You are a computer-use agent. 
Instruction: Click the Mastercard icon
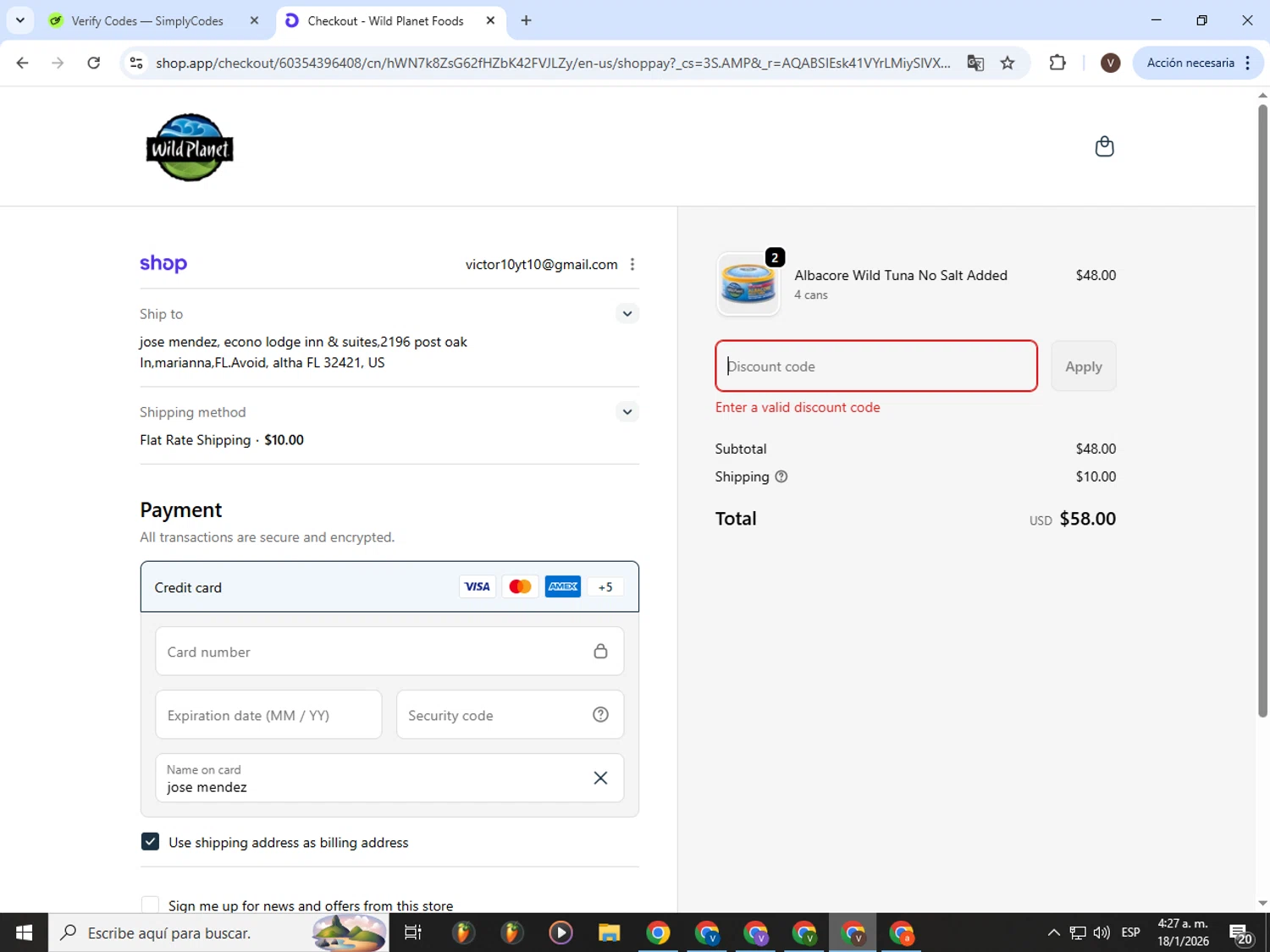(520, 586)
